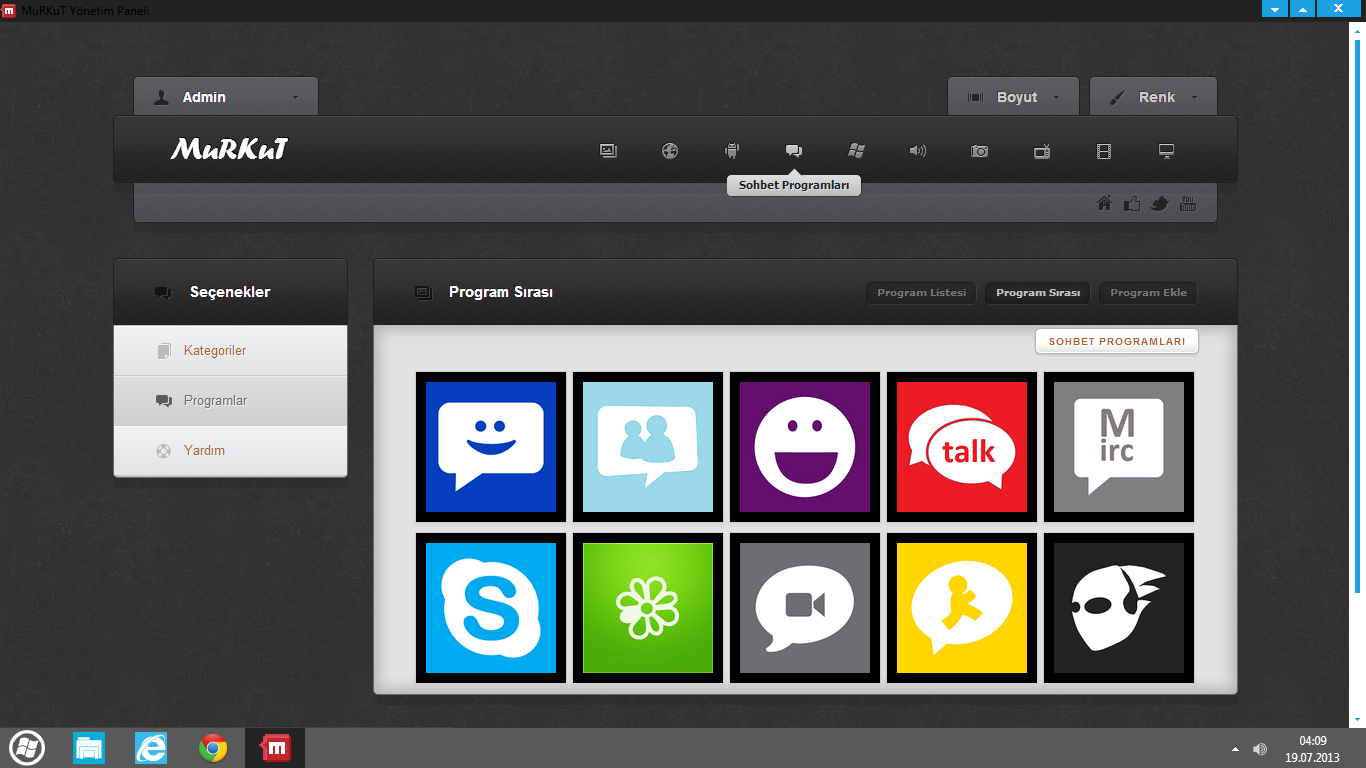Select the purple Yahoo smiley tile
This screenshot has height=768, width=1366.
pos(805,447)
